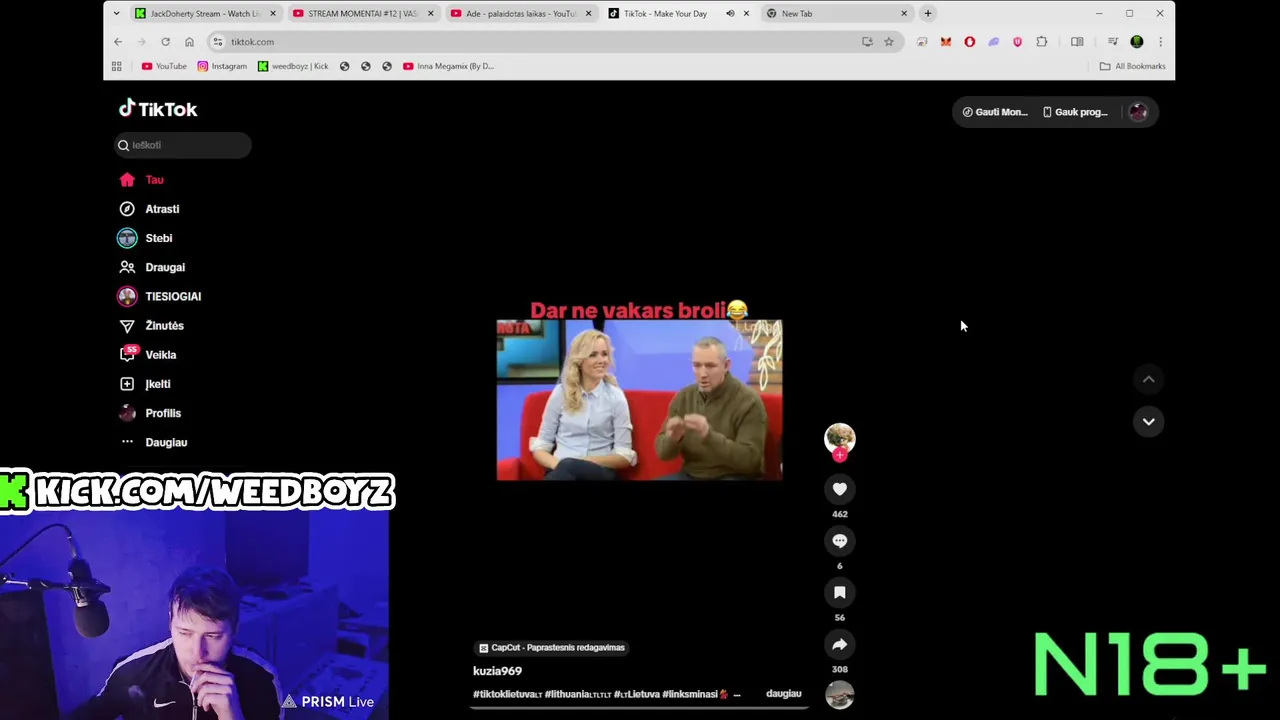This screenshot has width=1280, height=720.
Task: Open the tab search dropdown
Action: 116,14
